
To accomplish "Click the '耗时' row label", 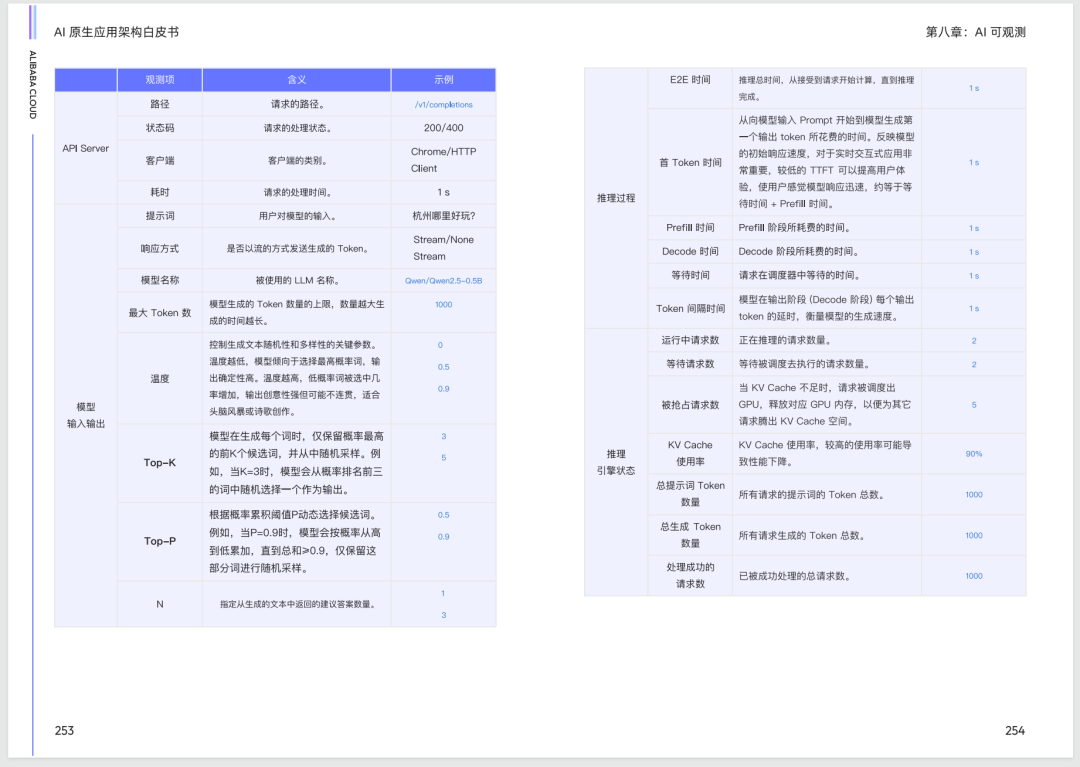I will point(160,192).
